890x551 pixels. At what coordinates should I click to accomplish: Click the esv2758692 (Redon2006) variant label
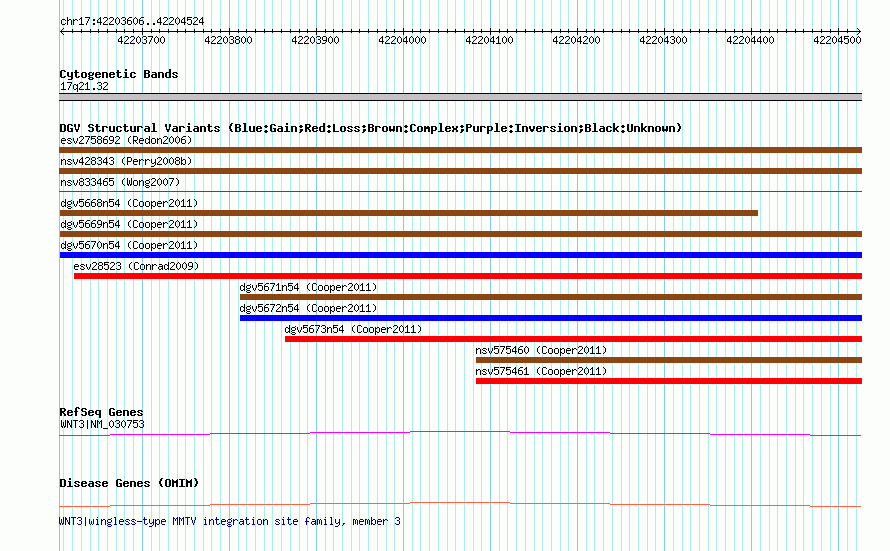(126, 140)
